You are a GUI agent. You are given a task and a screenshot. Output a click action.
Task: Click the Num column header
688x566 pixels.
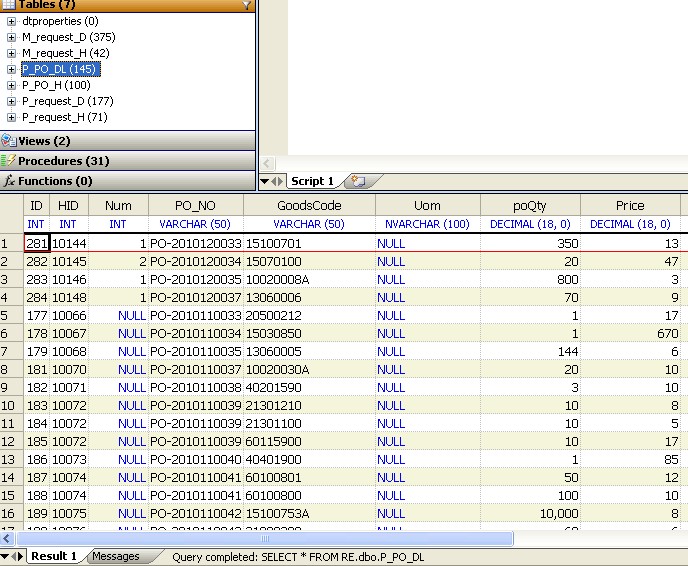(x=118, y=205)
